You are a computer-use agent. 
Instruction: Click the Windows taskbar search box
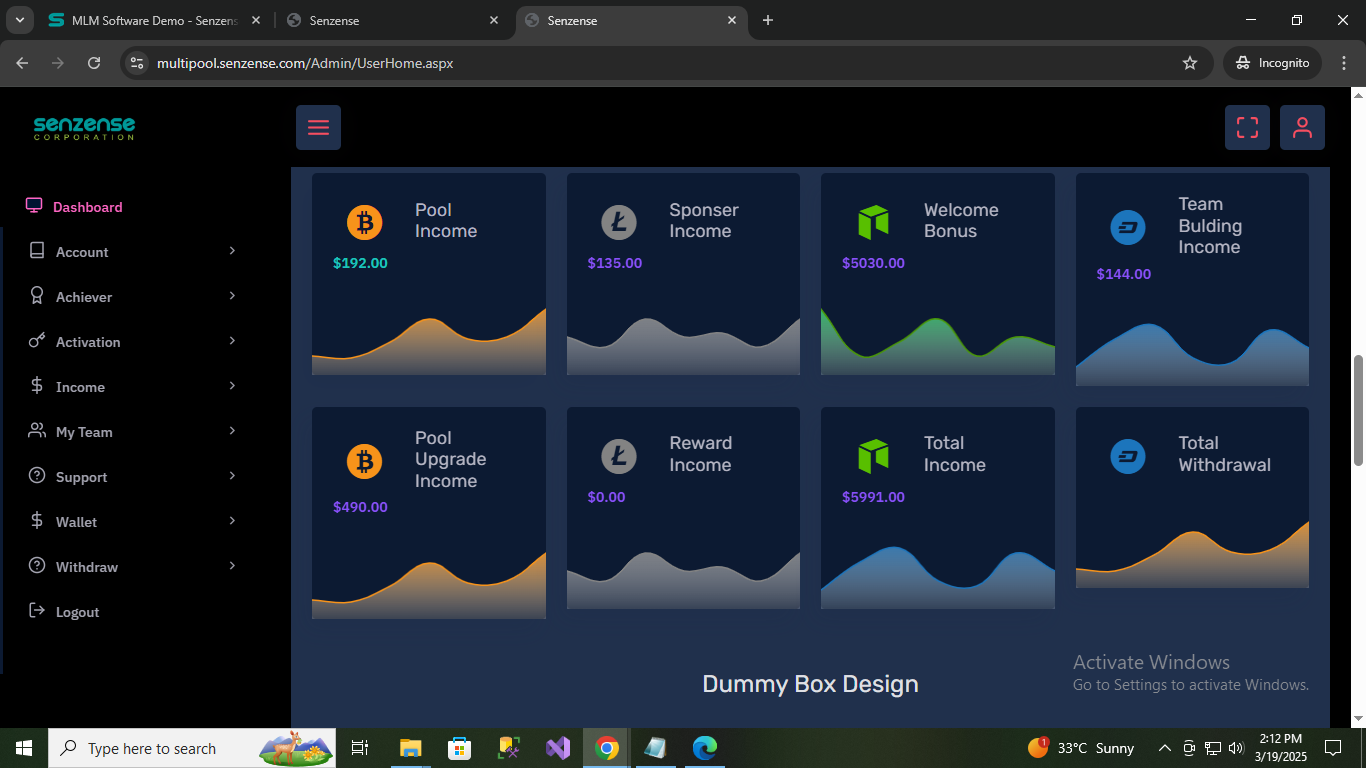tap(192, 748)
